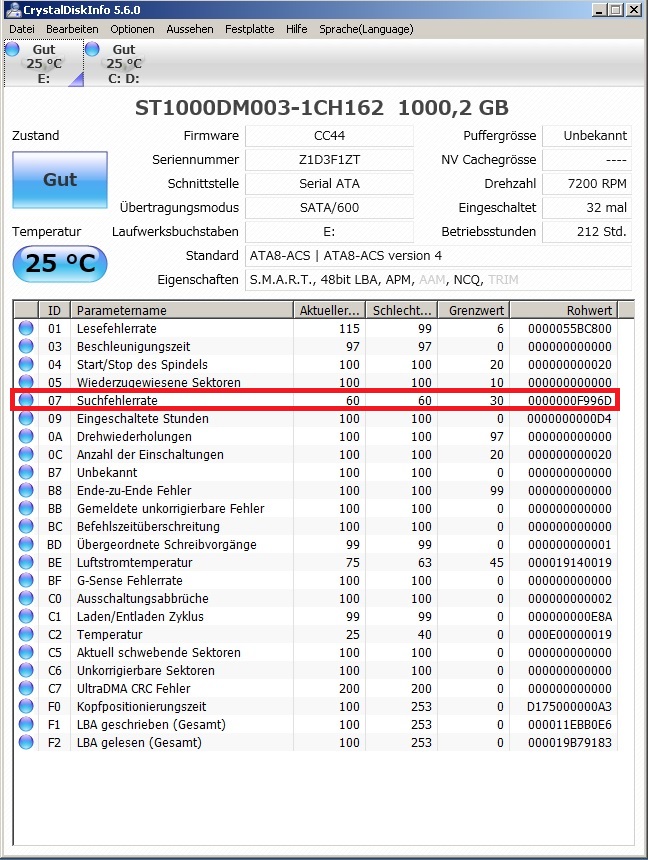
Task: Click the CrystalDiskInfo title bar icon
Action: point(13,10)
